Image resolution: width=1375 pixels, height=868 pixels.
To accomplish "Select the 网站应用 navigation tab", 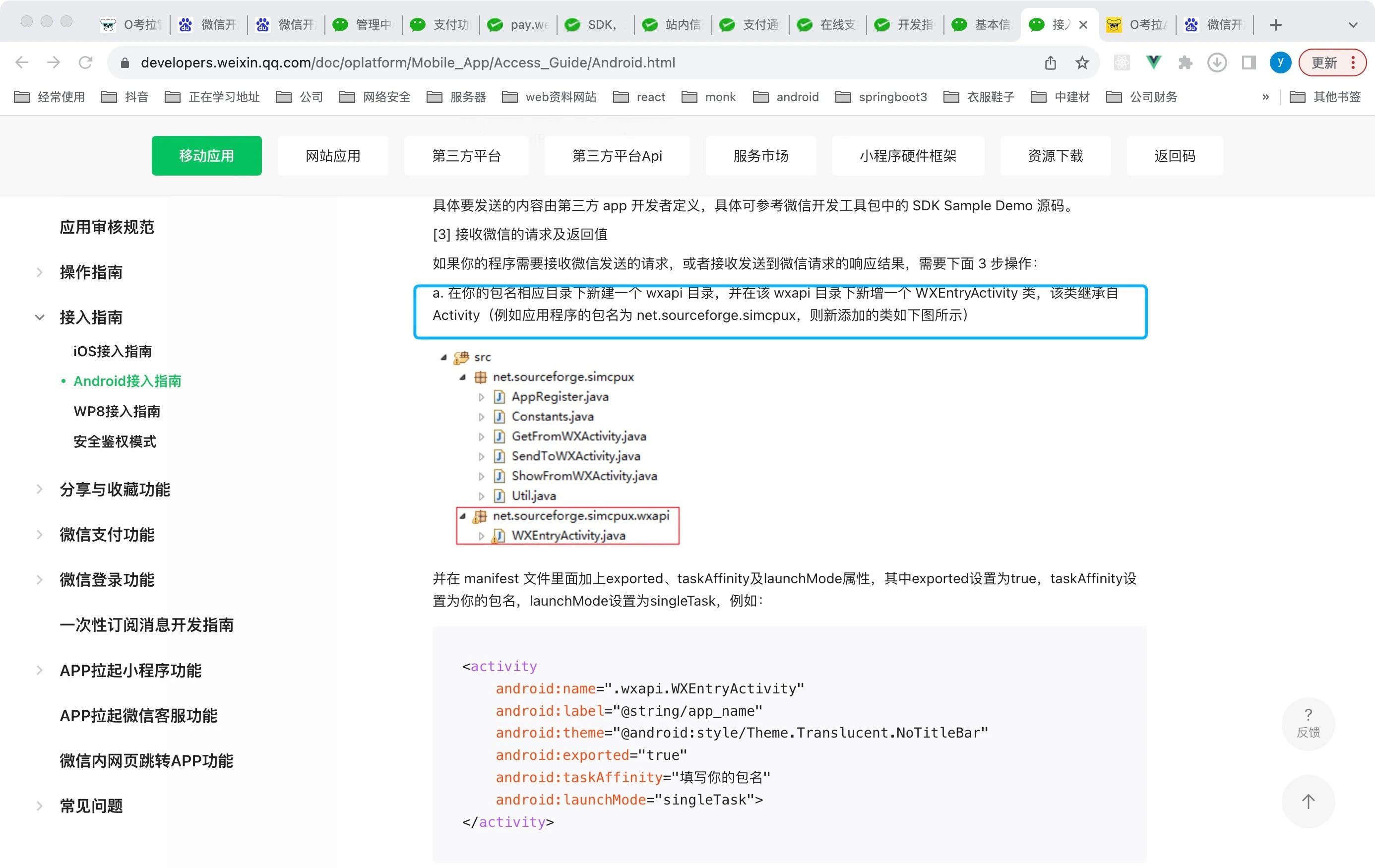I will point(333,155).
